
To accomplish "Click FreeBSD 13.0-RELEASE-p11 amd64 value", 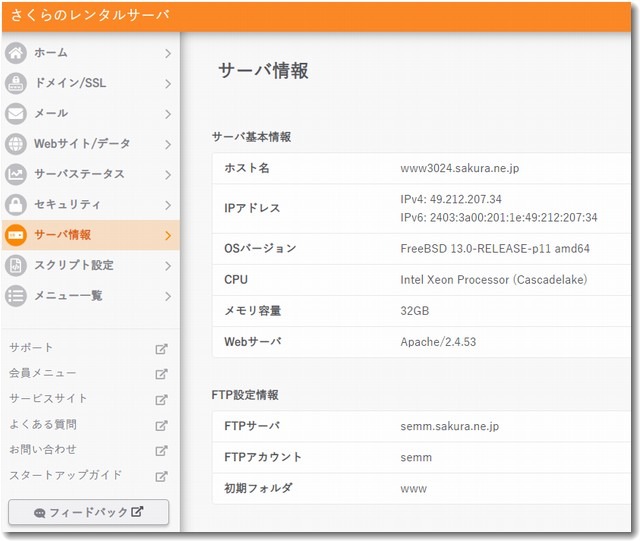I will tap(495, 249).
